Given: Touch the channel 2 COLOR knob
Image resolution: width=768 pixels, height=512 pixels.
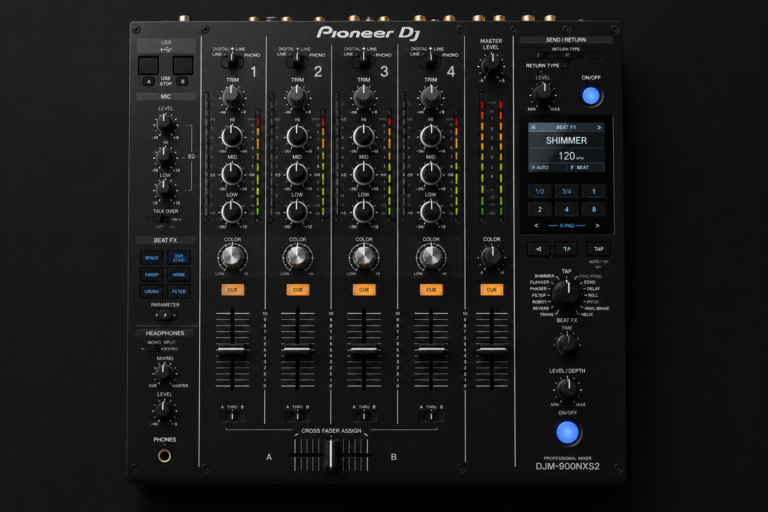Looking at the screenshot, I should point(297,256).
